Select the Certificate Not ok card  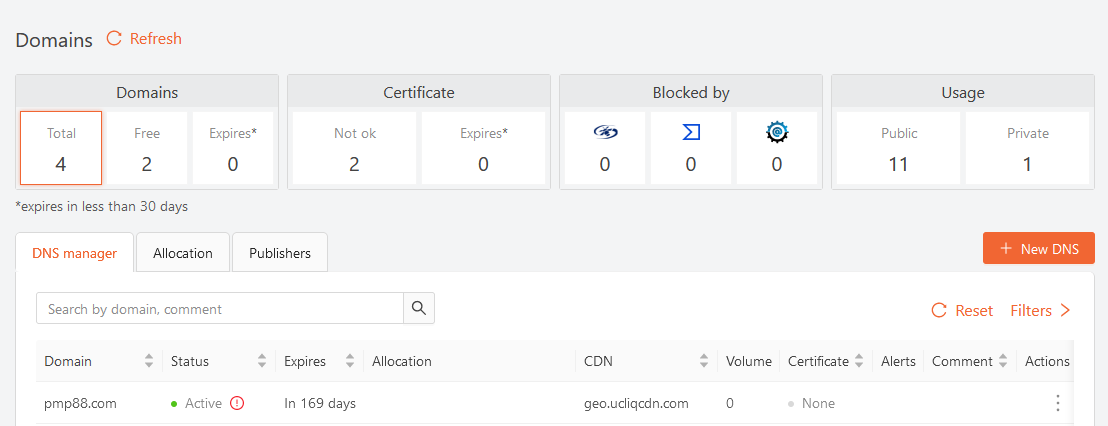[x=355, y=148]
